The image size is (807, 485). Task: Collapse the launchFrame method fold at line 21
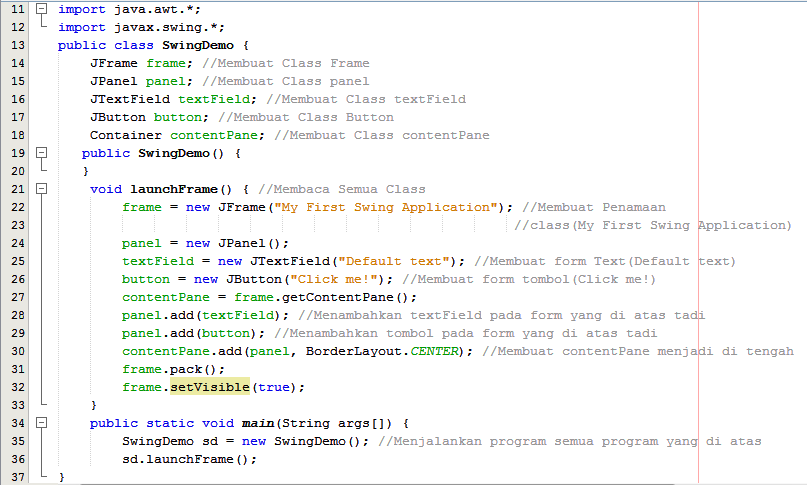[42, 189]
